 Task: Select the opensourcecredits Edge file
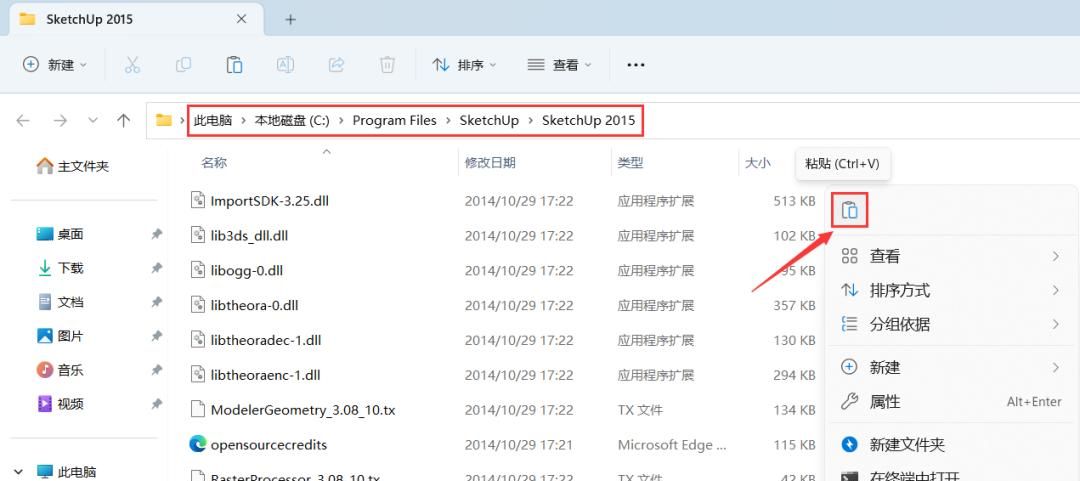(269, 444)
